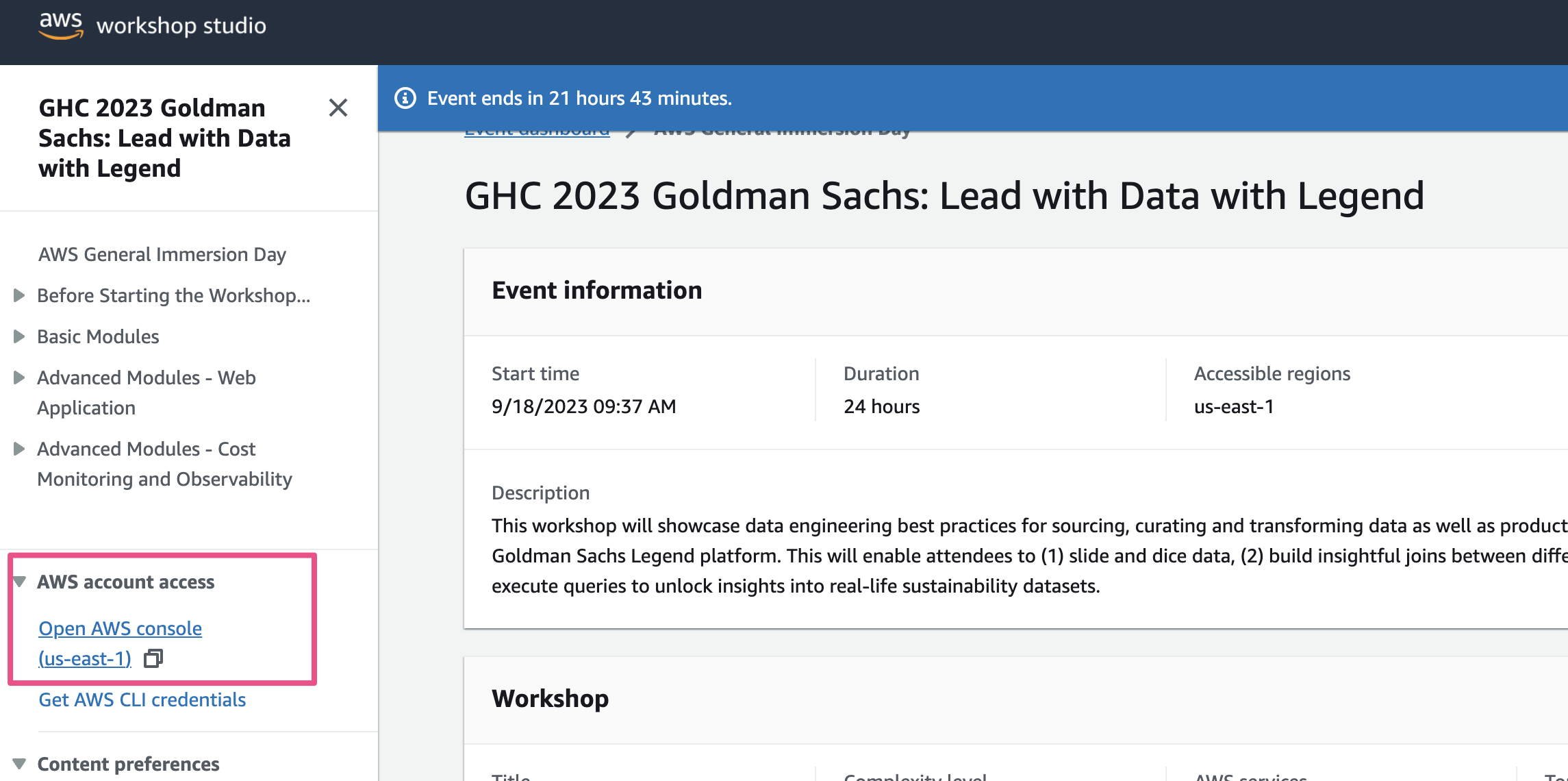
Task: Navigate to the Event dashboard
Action: (x=536, y=129)
